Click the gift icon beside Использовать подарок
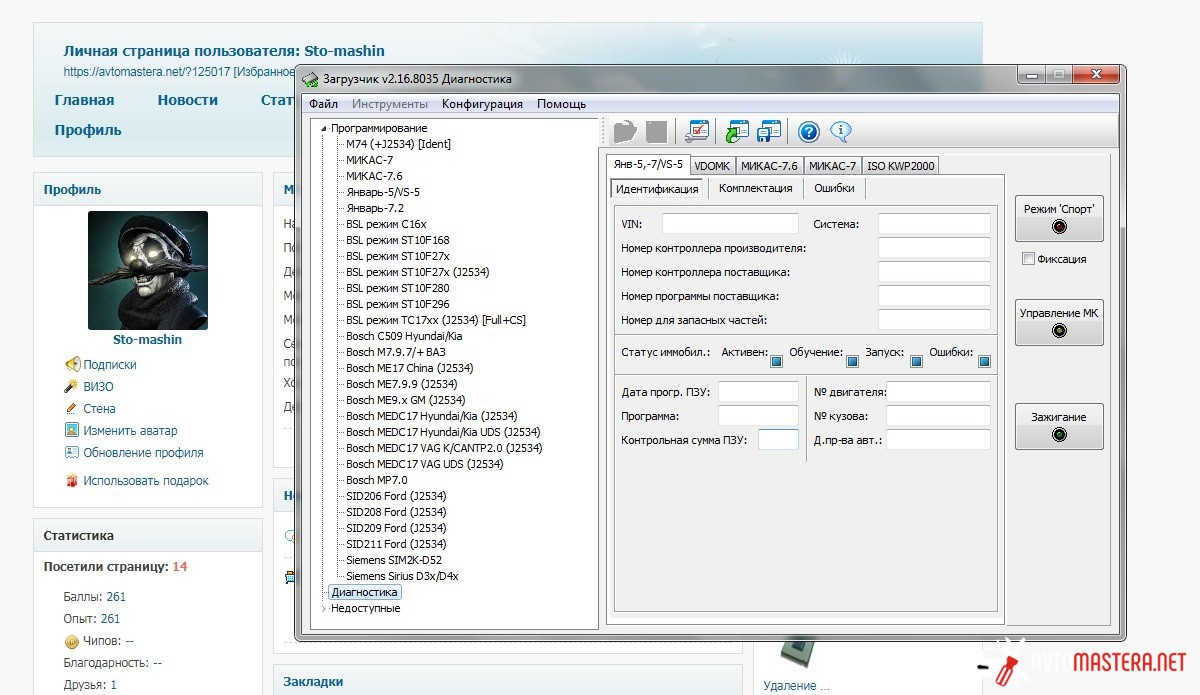Image resolution: width=1200 pixels, height=695 pixels. pos(72,481)
